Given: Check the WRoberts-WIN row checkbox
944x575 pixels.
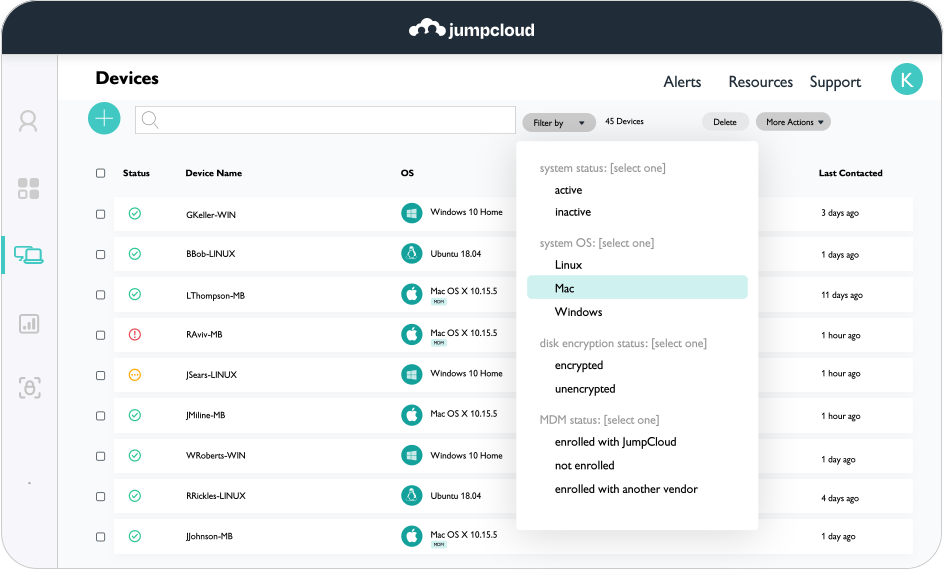Looking at the screenshot, I should (101, 456).
